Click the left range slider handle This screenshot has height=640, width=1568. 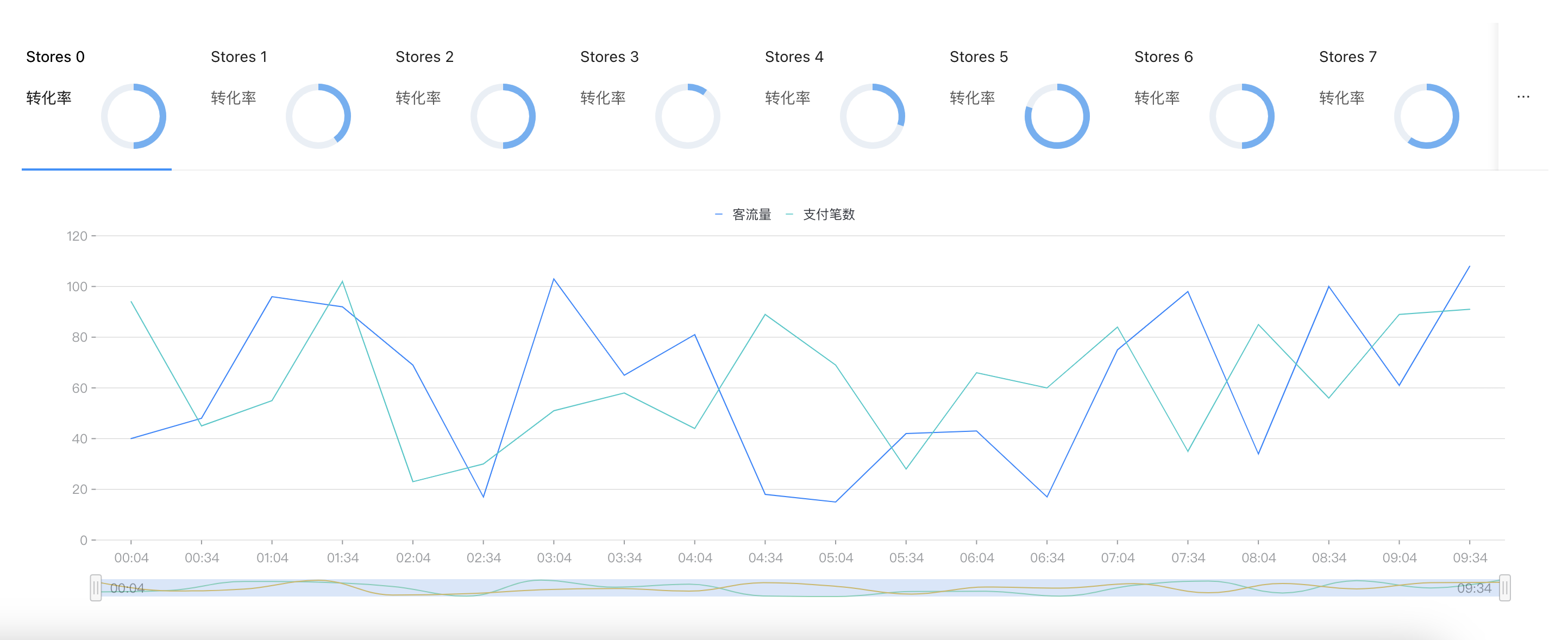[x=96, y=588]
